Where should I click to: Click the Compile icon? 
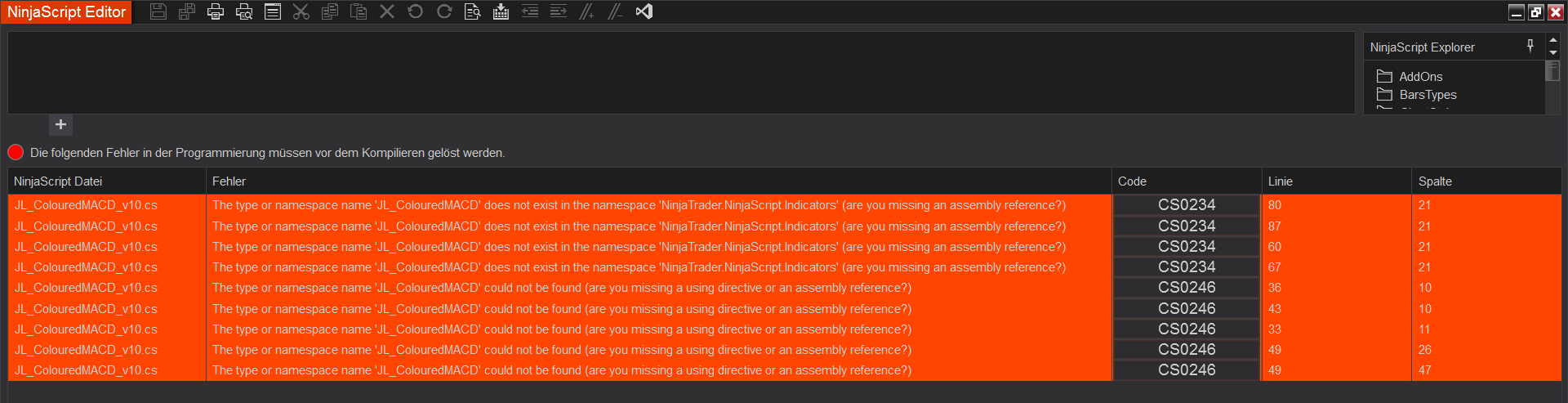(x=501, y=11)
